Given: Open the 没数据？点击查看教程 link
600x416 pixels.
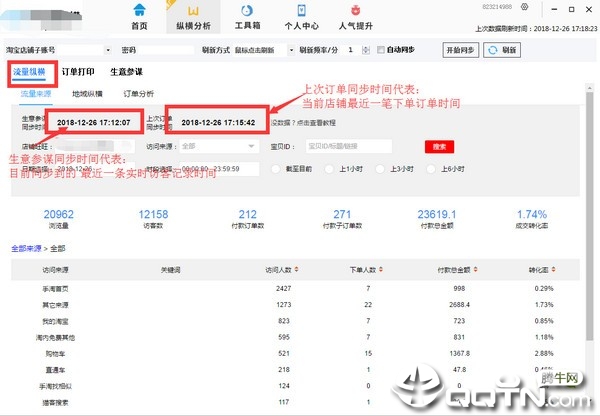Looking at the screenshot, I should (303, 123).
